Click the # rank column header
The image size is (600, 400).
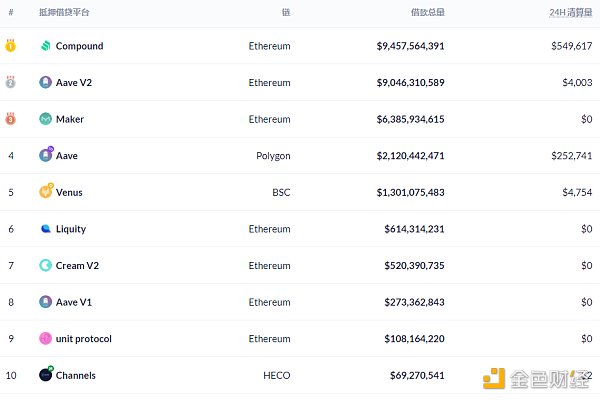point(11,12)
